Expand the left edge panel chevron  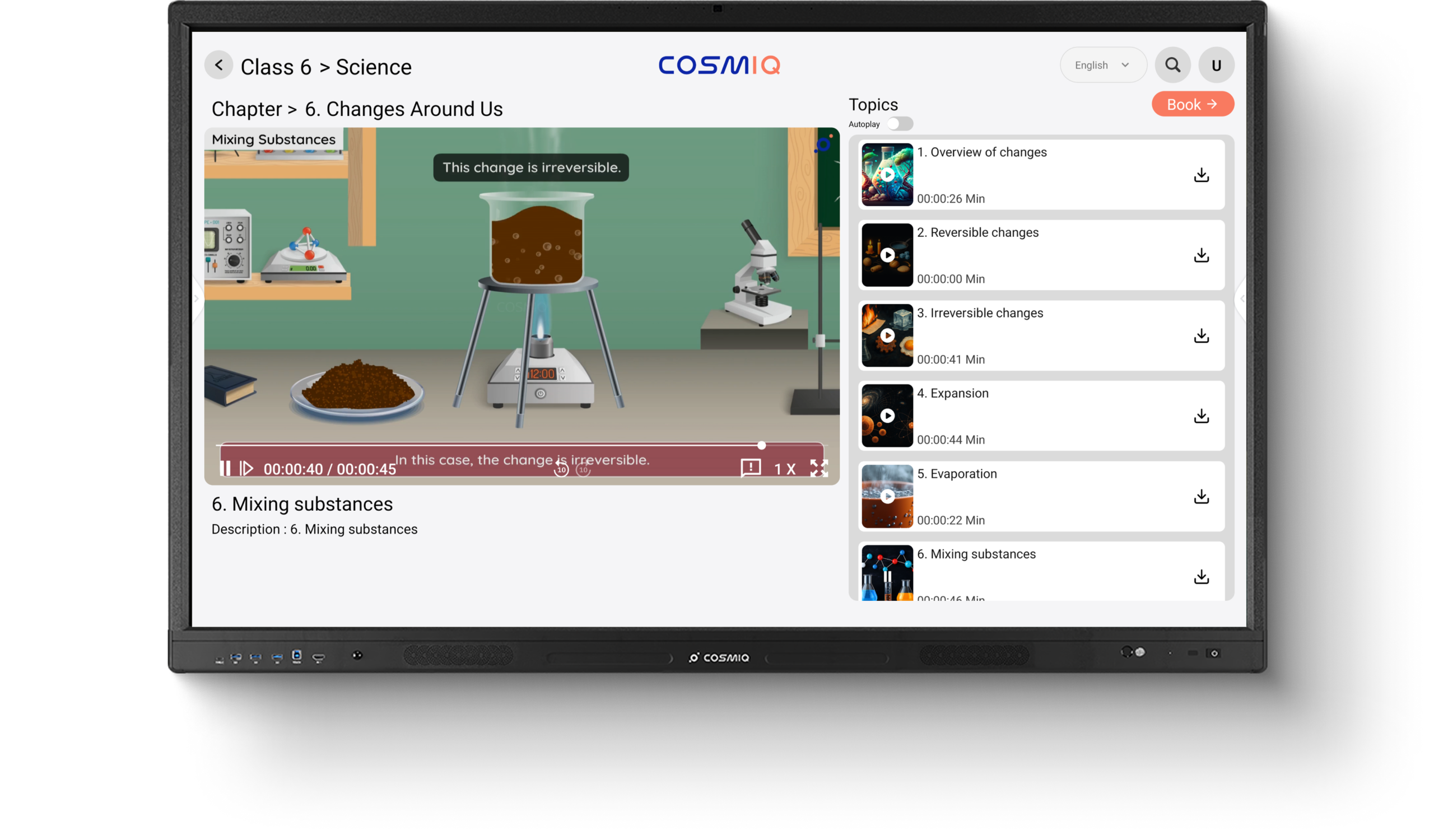[x=196, y=298]
